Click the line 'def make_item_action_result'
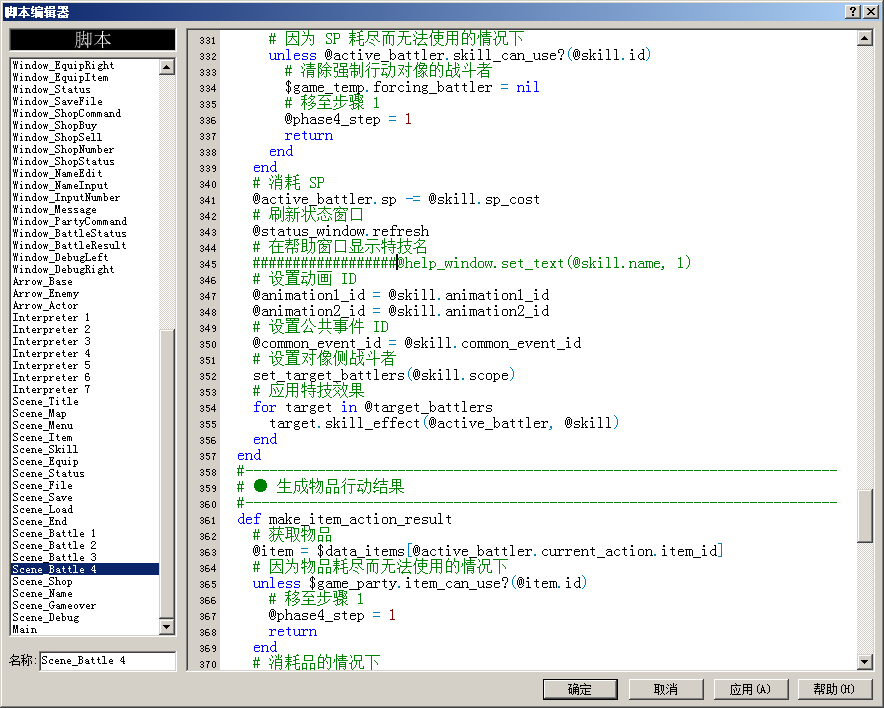Image resolution: width=884 pixels, height=708 pixels. point(344,519)
